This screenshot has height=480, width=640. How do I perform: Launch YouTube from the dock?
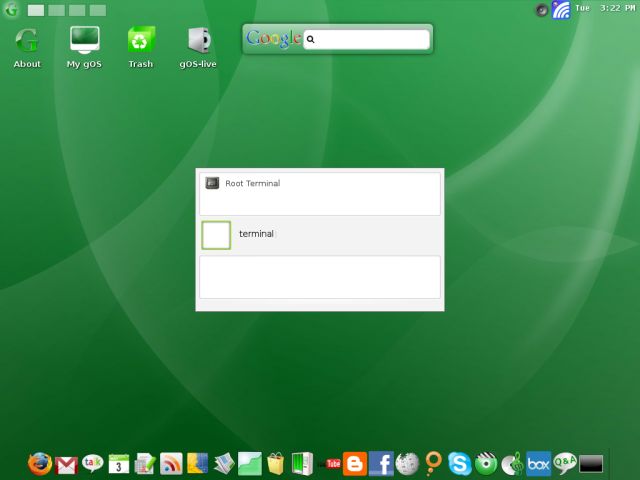coord(332,463)
